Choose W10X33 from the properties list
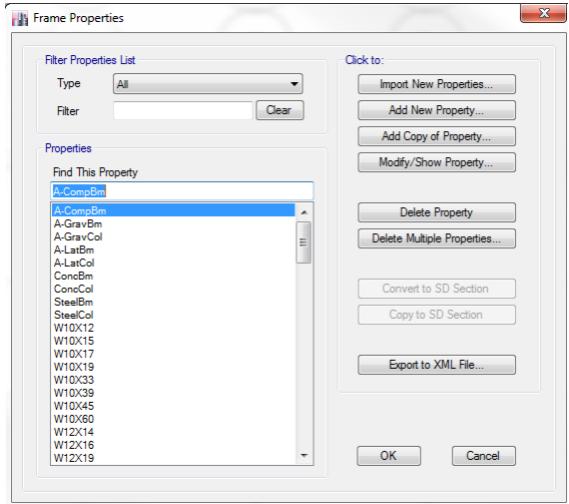 click(x=74, y=380)
